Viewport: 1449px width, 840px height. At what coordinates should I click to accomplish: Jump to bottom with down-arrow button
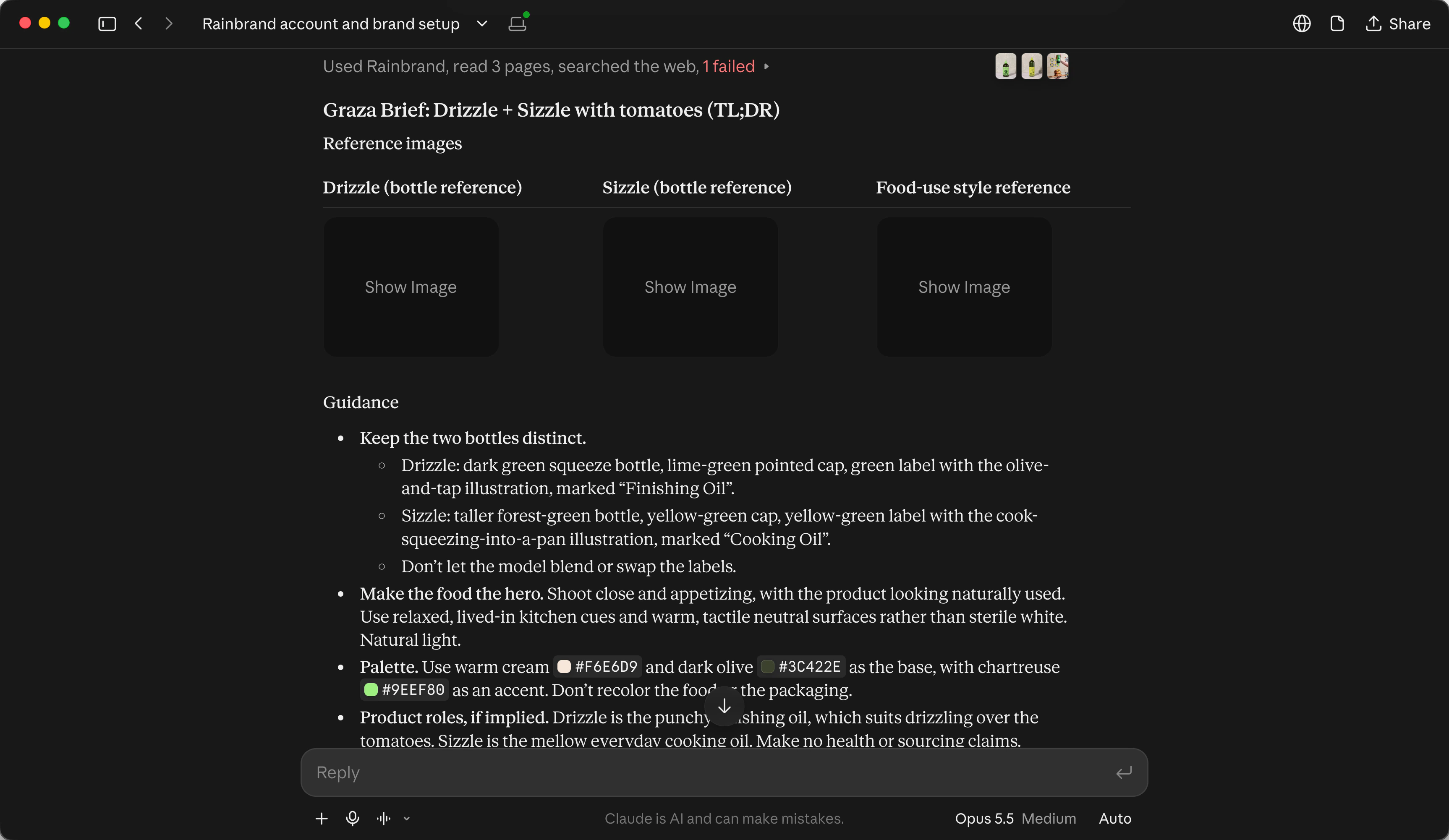coord(724,706)
